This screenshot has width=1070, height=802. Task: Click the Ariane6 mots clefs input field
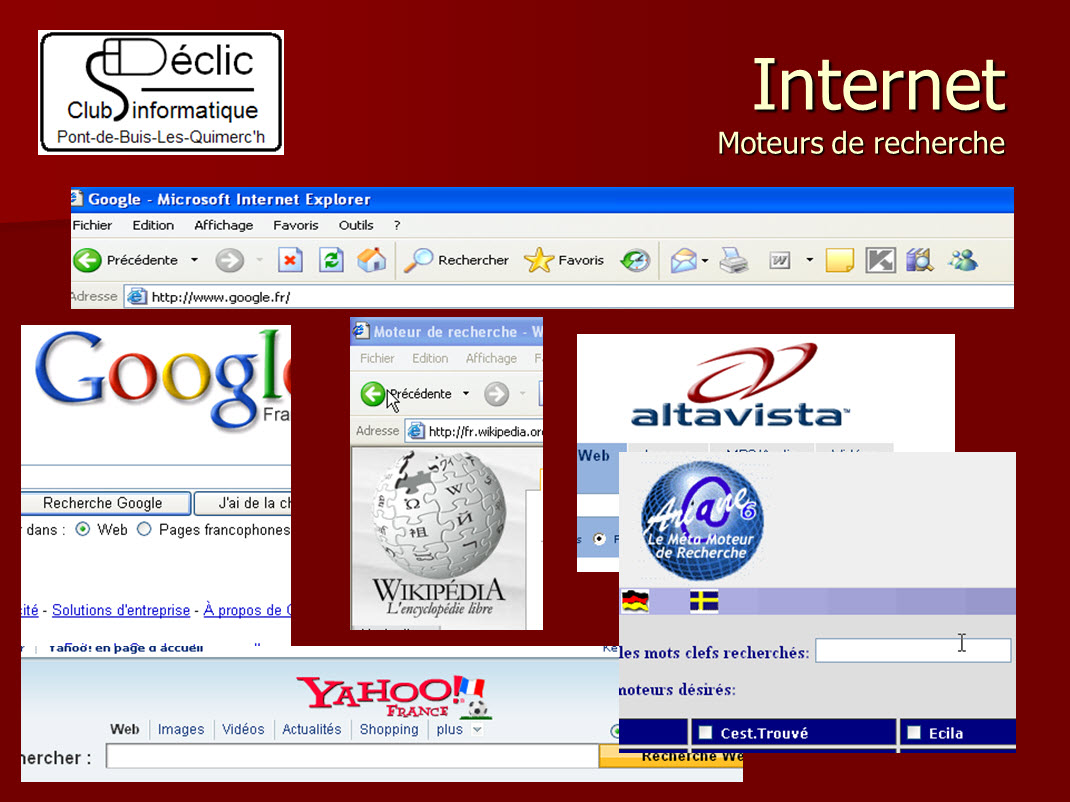[913, 650]
